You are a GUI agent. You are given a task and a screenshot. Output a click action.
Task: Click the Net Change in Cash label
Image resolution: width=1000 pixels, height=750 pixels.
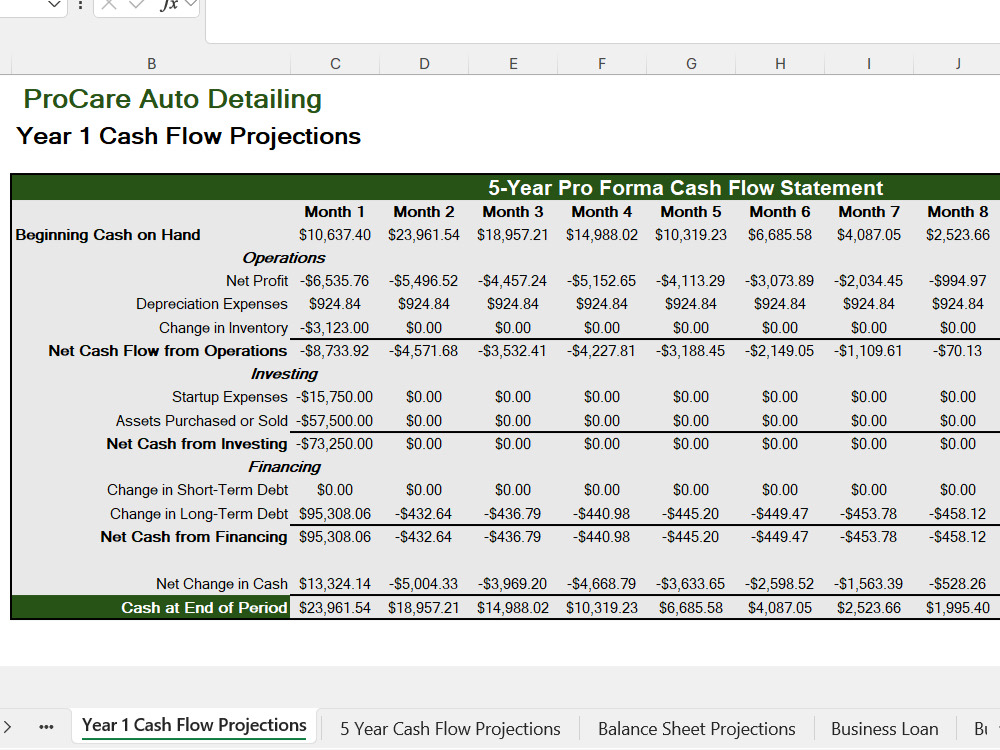[x=222, y=584]
